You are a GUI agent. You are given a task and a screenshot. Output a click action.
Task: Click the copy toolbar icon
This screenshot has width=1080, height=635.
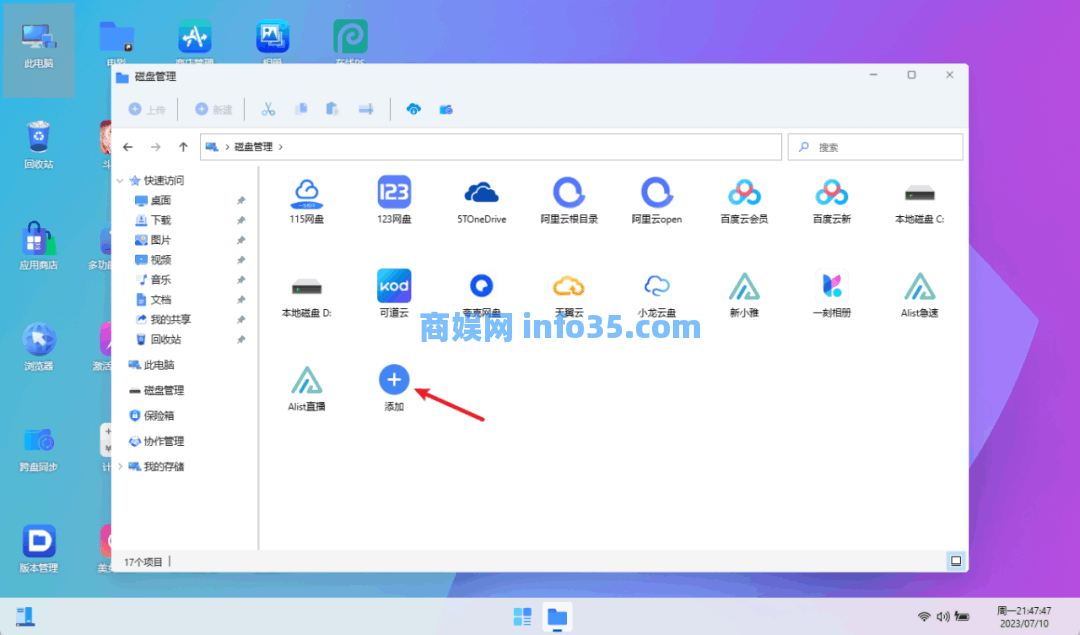pos(301,110)
